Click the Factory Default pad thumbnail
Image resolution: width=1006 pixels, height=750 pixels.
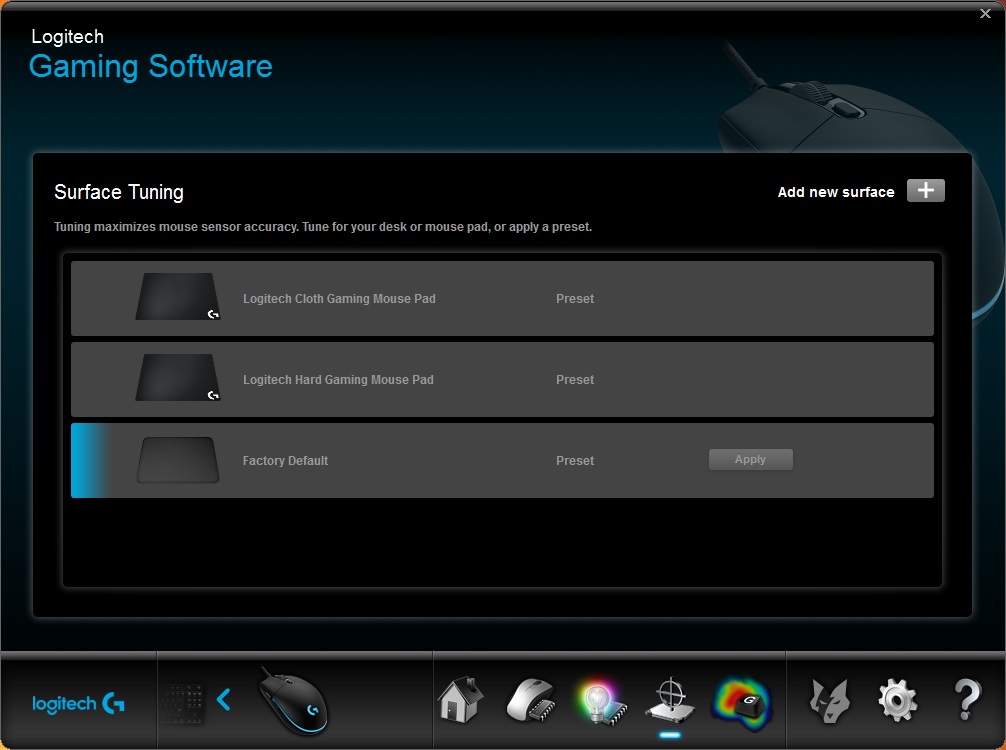[x=178, y=460]
